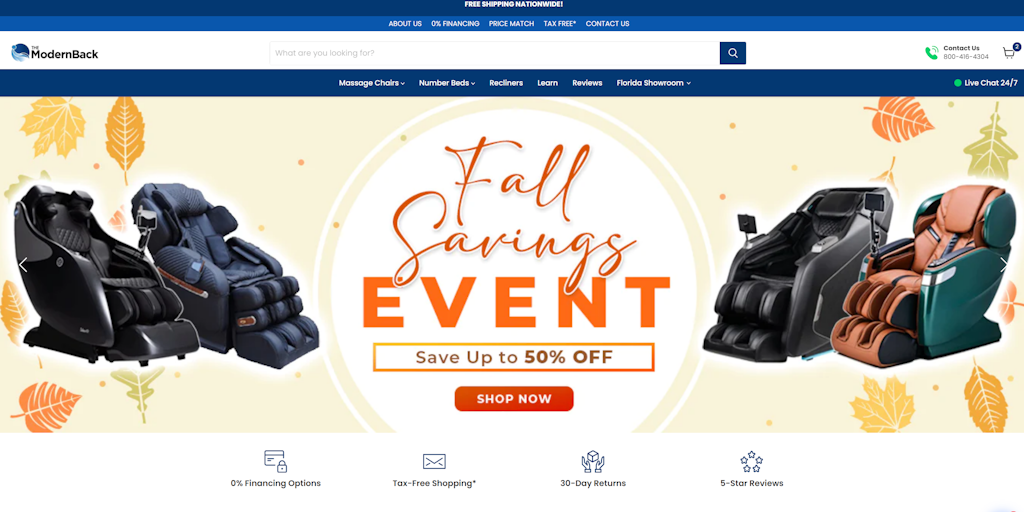The width and height of the screenshot is (1024, 512).
Task: Open the Learn menu item
Action: click(547, 83)
